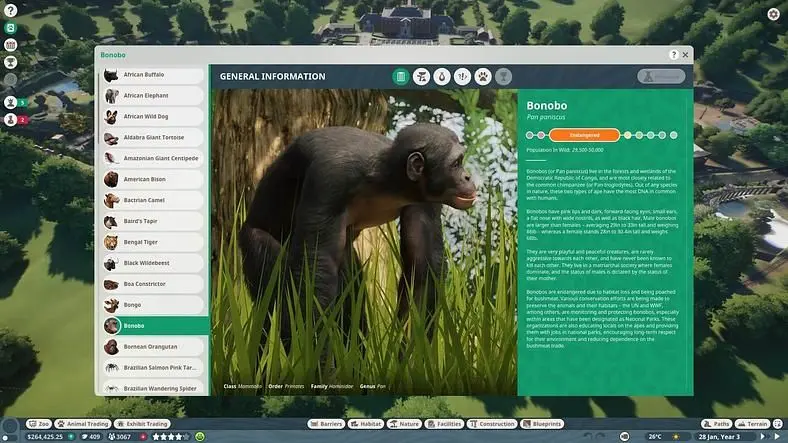Open the green alerts icon showing 5
This screenshot has height=443, width=788.
(x=16, y=102)
